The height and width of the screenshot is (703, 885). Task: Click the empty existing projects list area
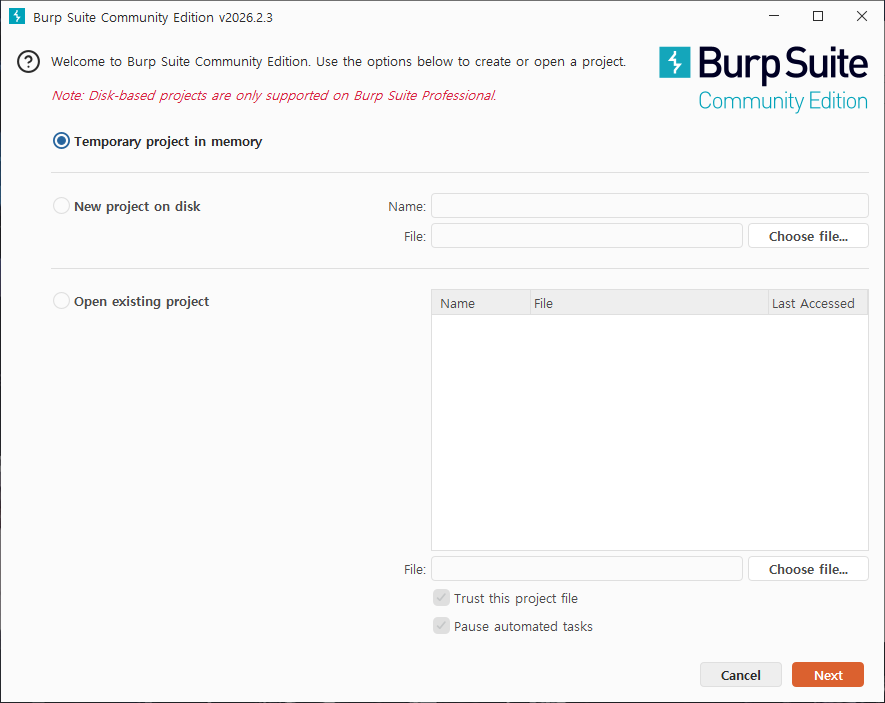coord(649,432)
